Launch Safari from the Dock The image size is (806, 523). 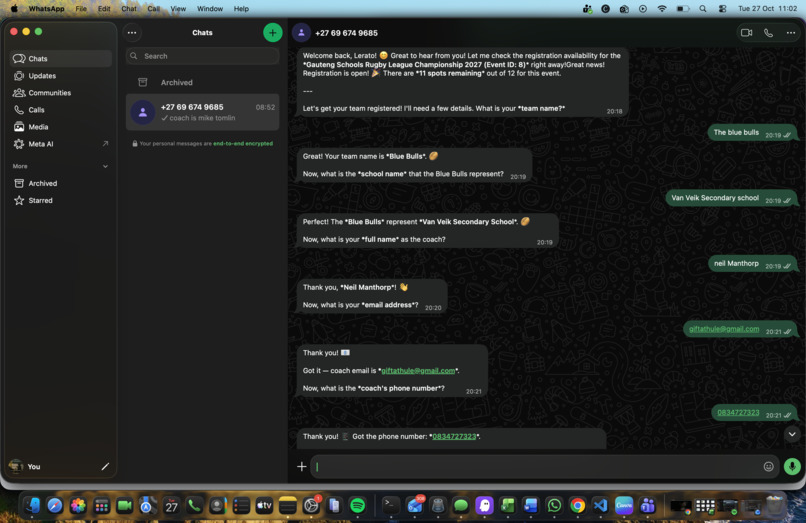[55, 506]
